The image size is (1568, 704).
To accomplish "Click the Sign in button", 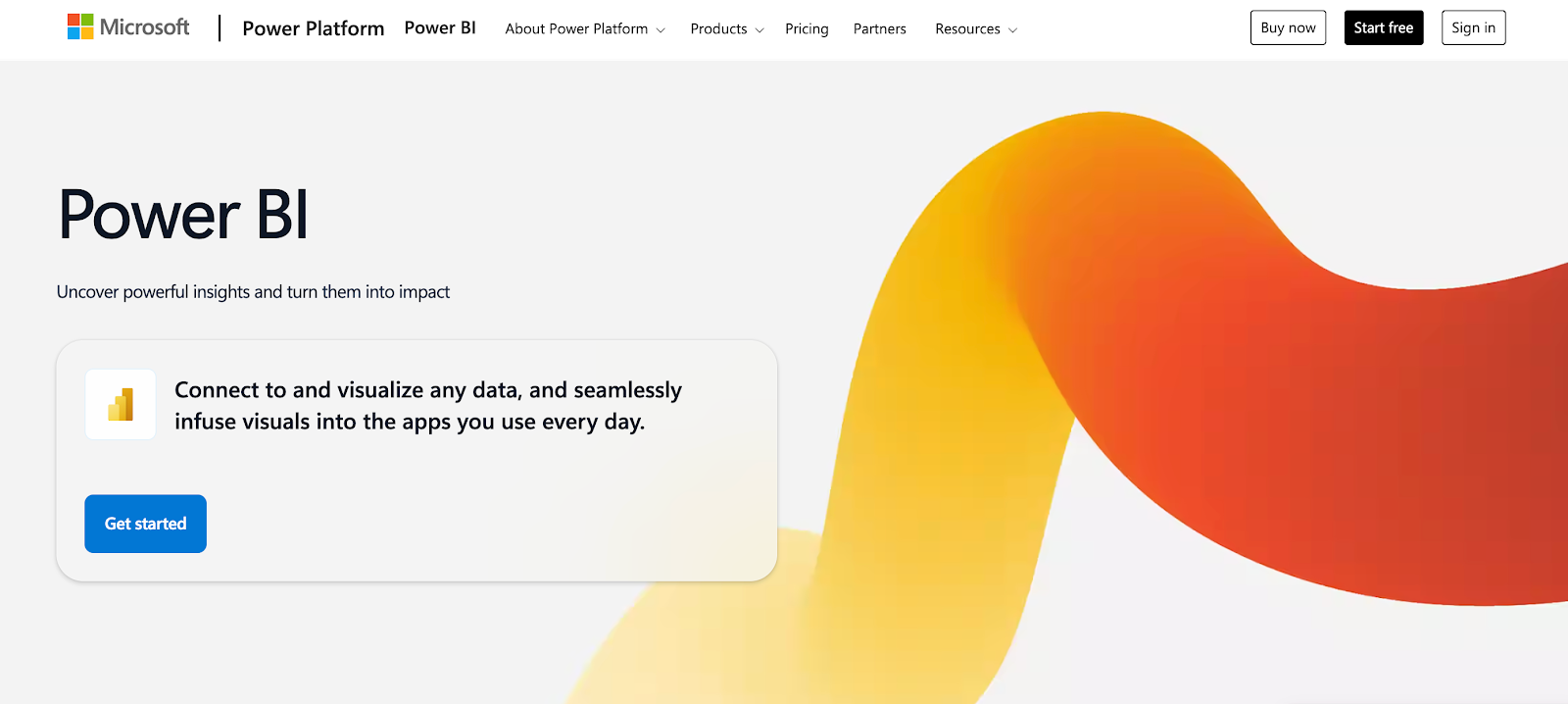I will [1473, 27].
